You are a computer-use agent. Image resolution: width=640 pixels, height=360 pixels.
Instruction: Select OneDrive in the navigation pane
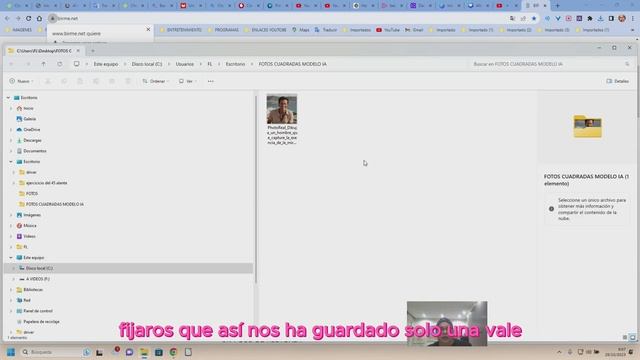click(x=31, y=129)
